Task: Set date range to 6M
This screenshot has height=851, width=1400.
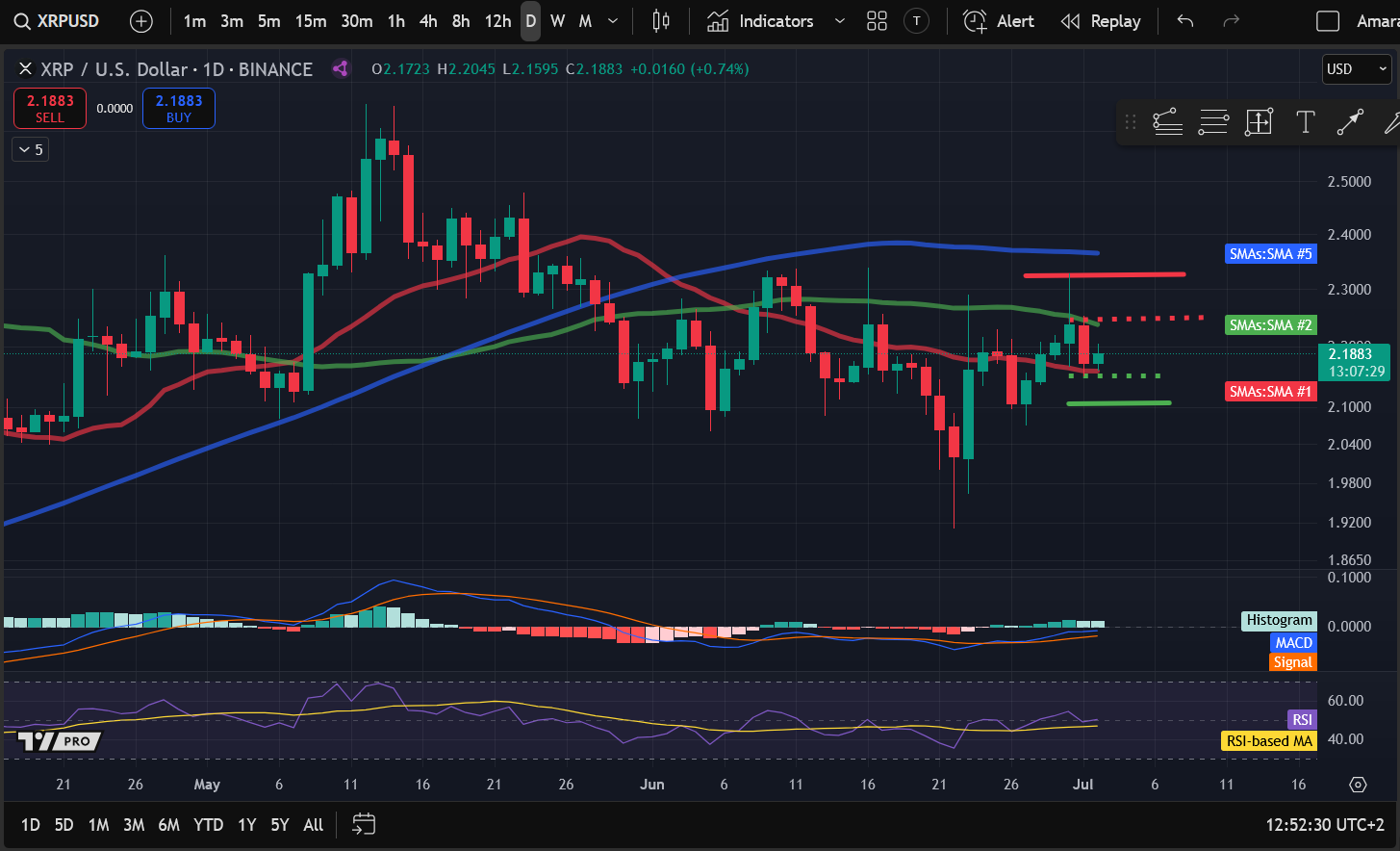Action: [x=168, y=825]
